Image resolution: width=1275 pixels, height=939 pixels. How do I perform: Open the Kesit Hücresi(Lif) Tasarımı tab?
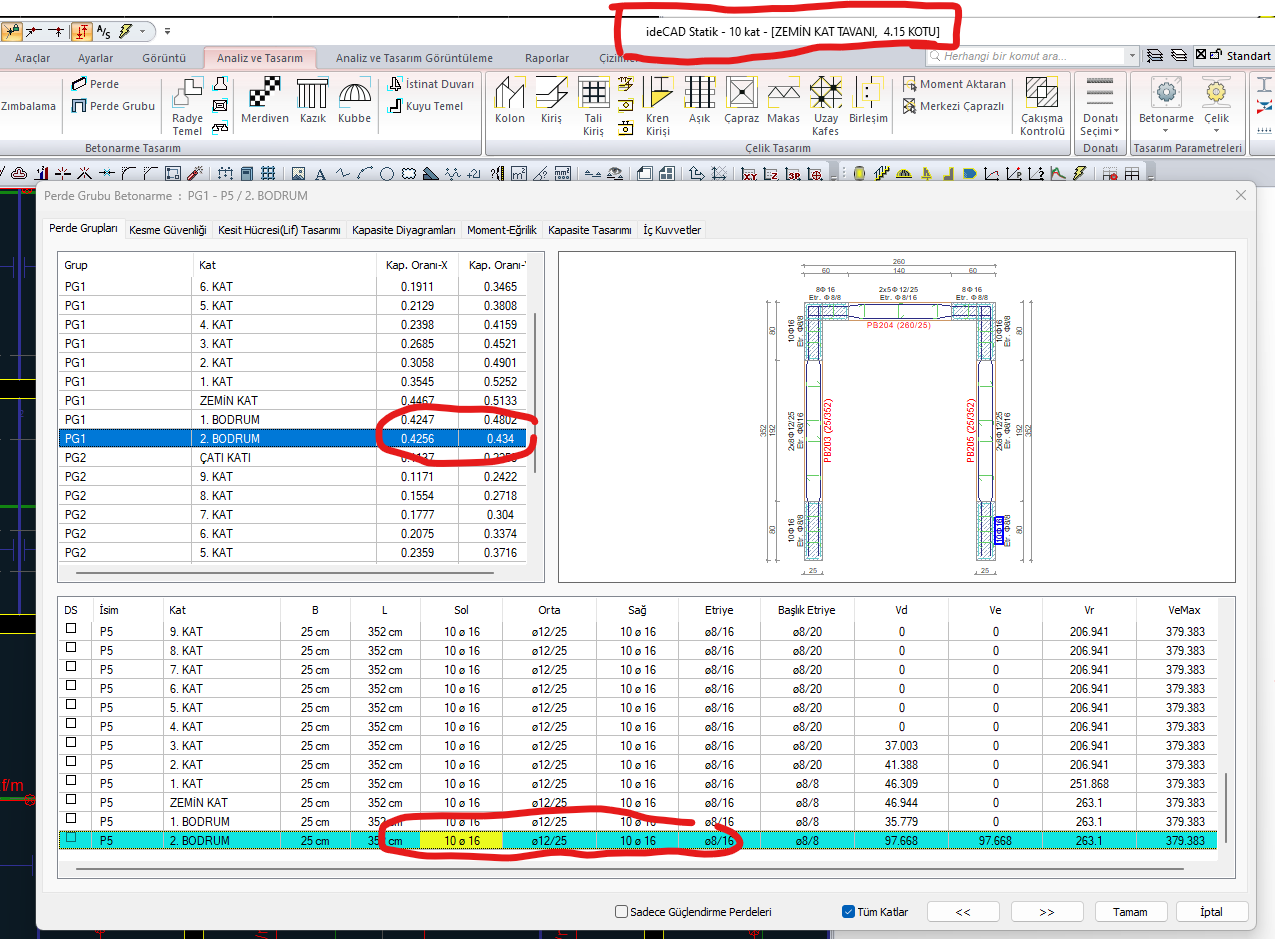pos(279,230)
